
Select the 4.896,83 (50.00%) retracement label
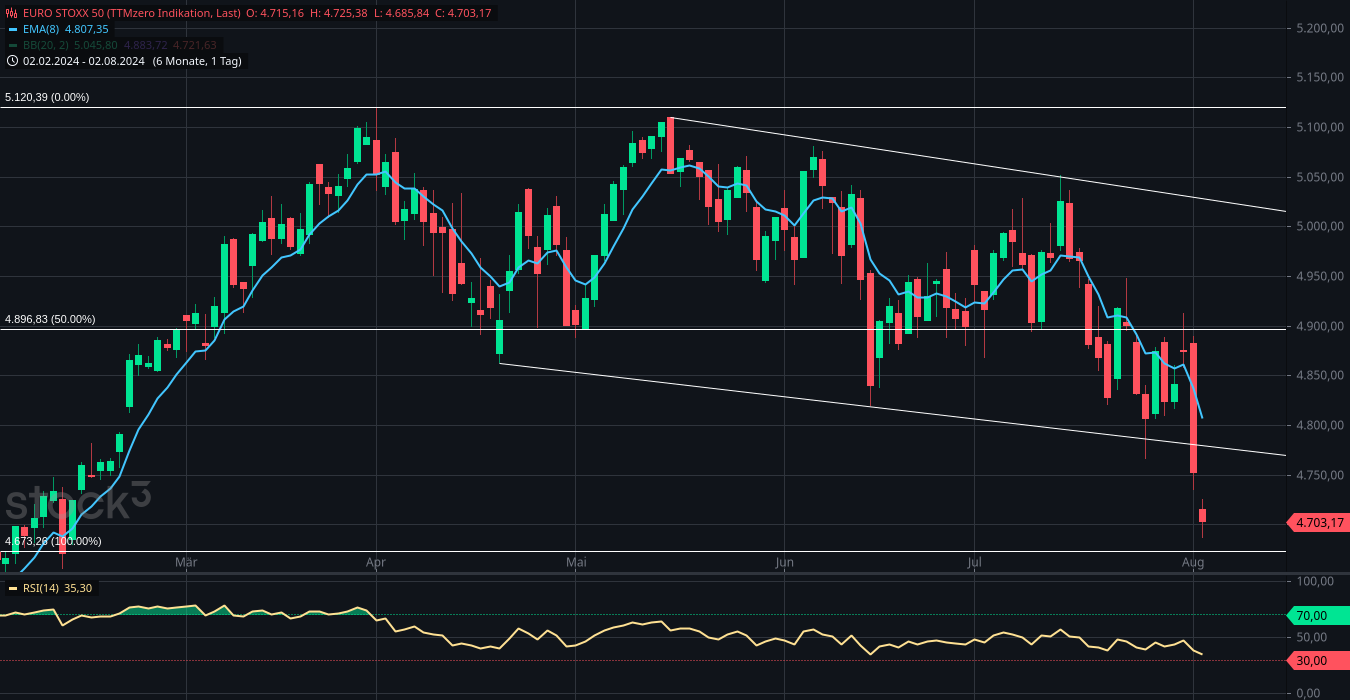(x=48, y=318)
